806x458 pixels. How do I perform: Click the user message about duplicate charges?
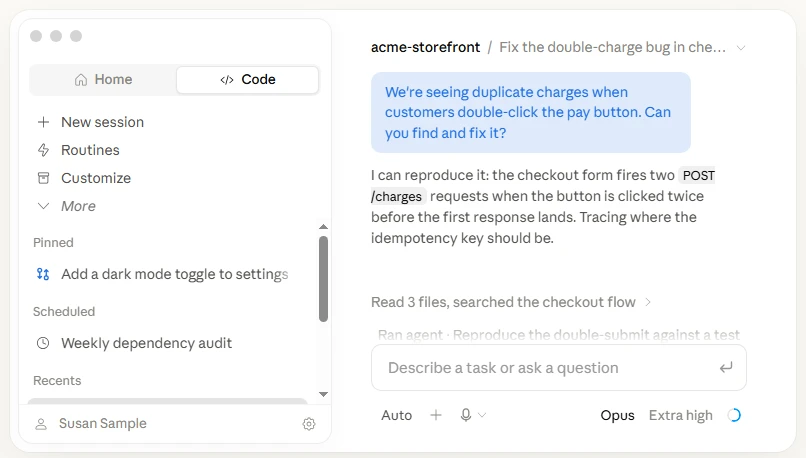tap(530, 113)
